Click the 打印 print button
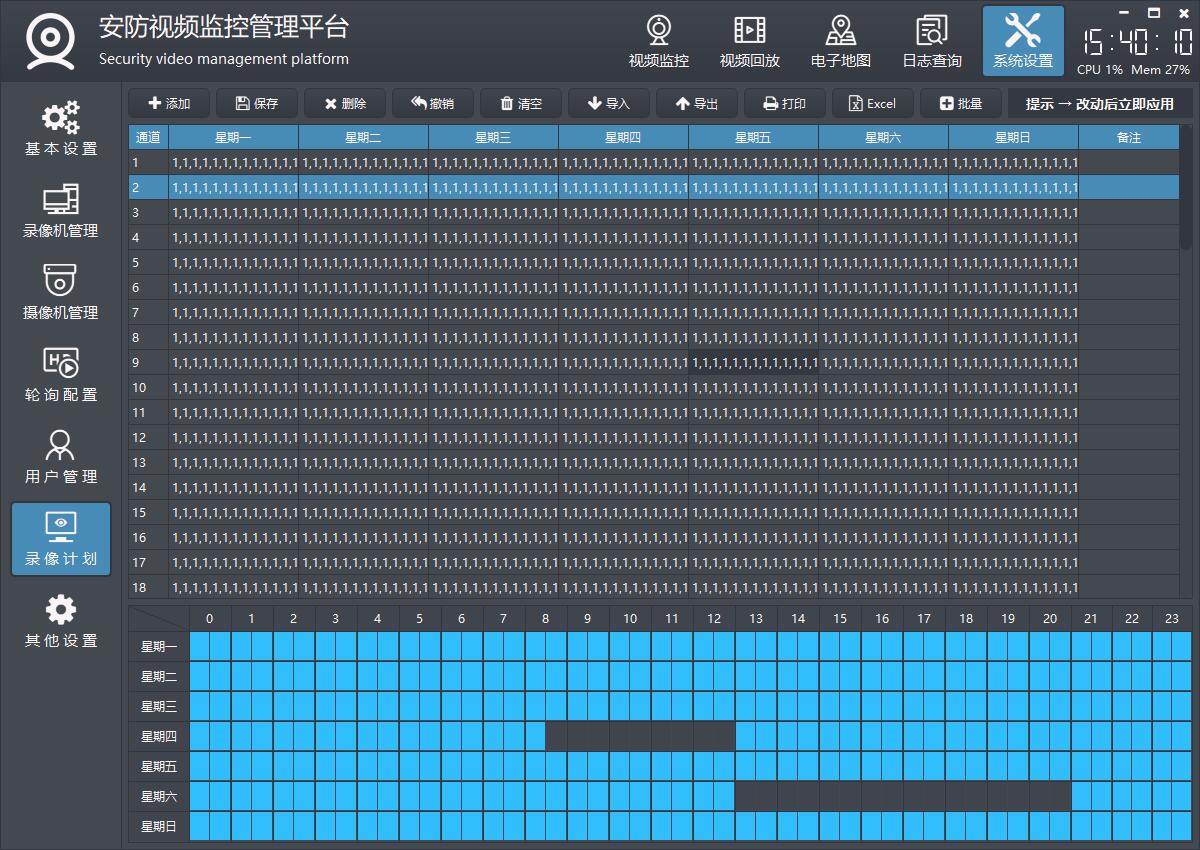 784,104
